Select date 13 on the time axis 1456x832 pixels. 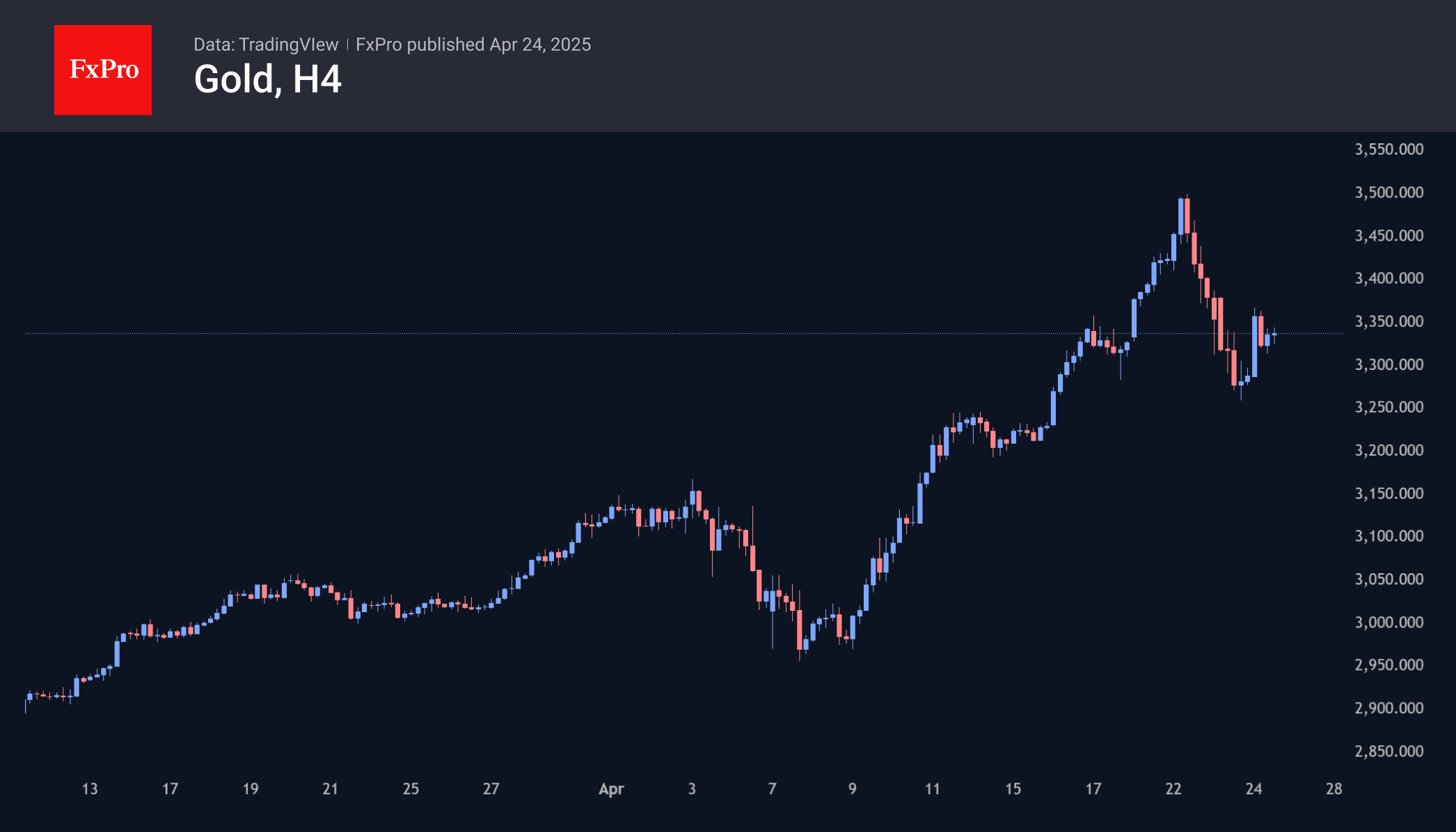point(90,789)
